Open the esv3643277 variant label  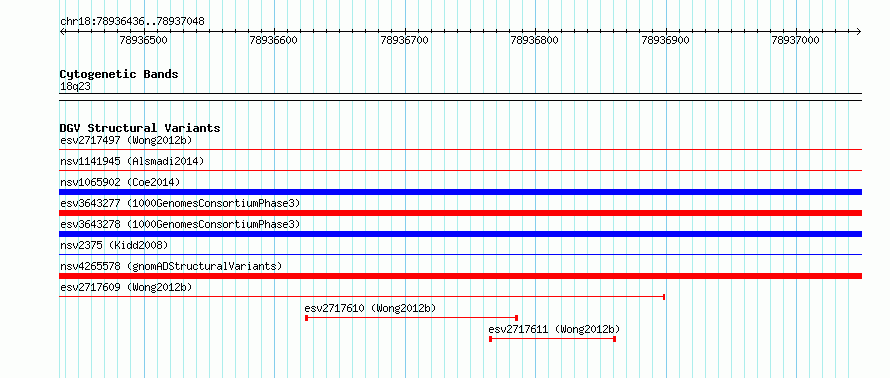[x=180, y=203]
